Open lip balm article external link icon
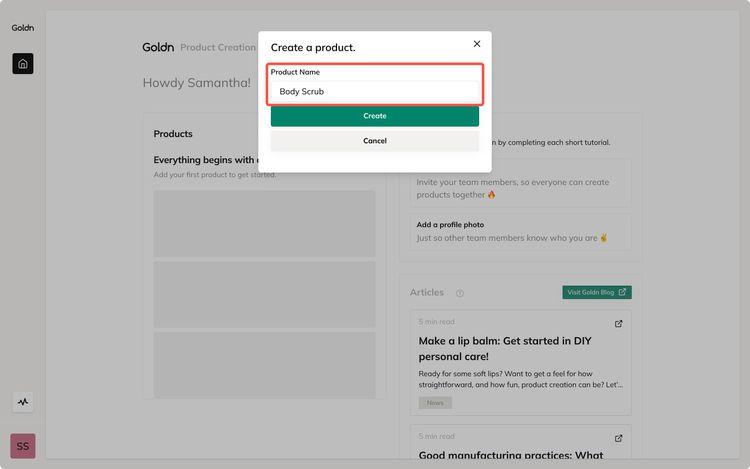The height and width of the screenshot is (469, 750). [618, 324]
